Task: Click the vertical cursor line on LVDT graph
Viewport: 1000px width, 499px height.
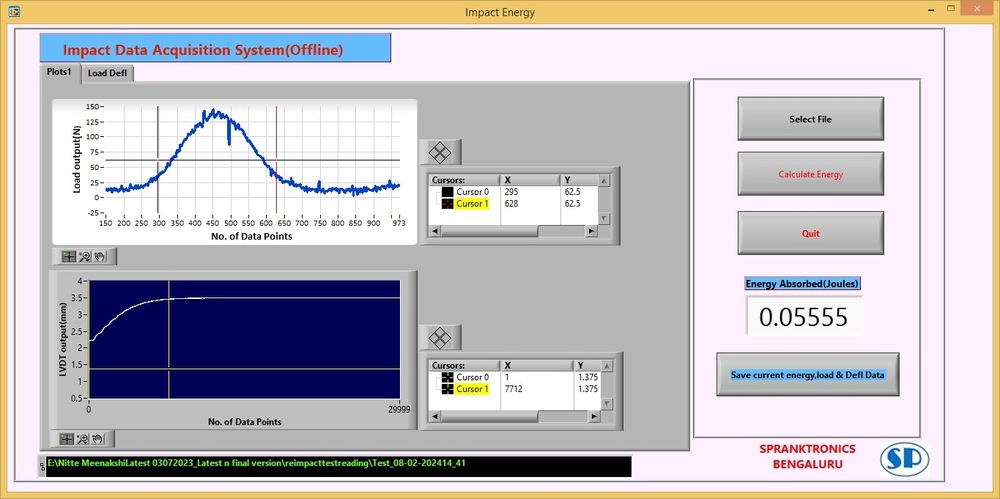Action: coord(169,339)
